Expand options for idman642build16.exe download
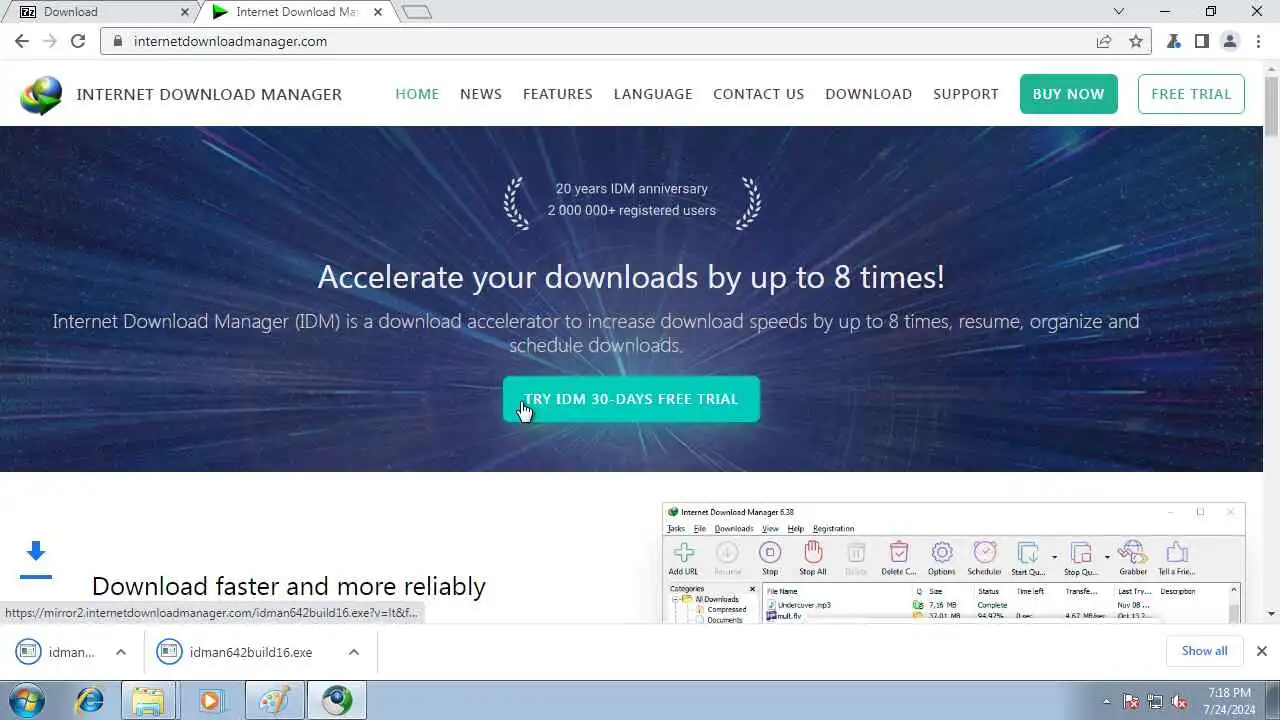 tap(353, 652)
